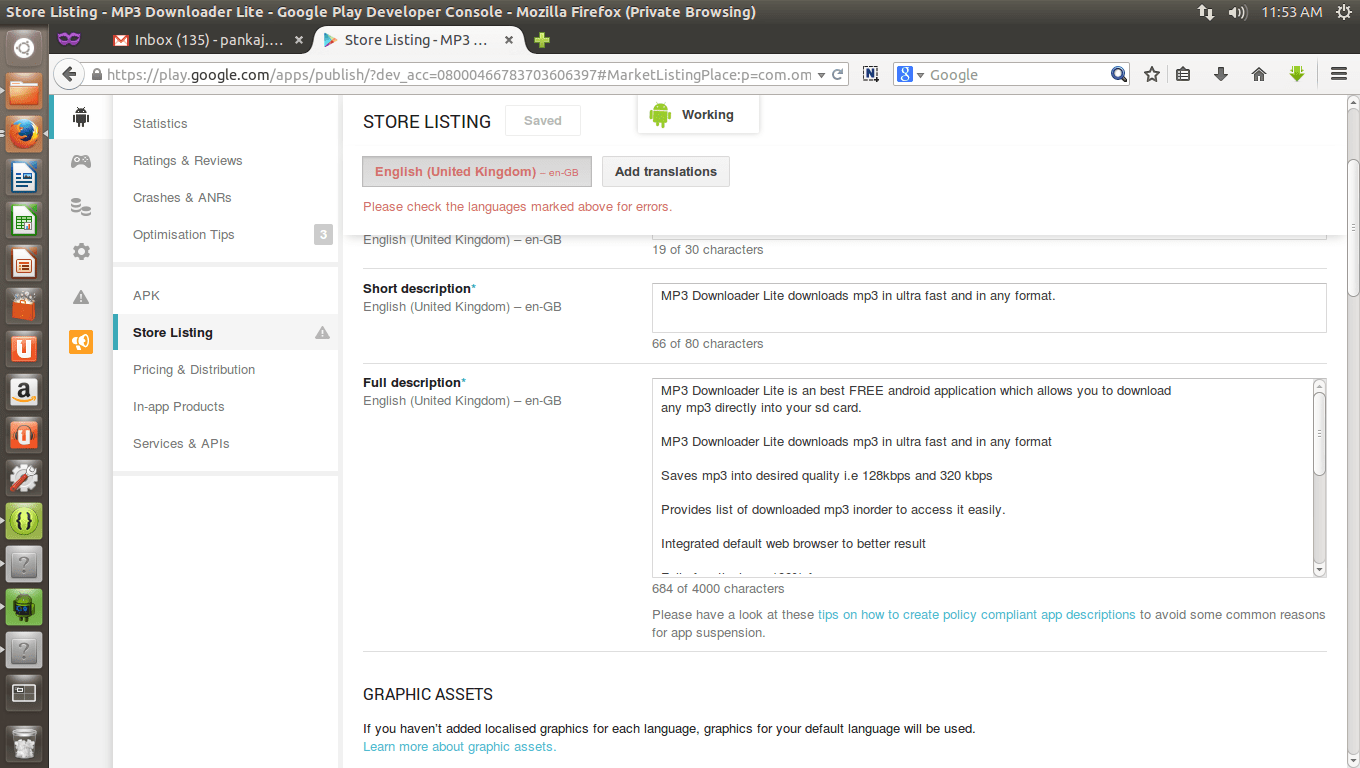Go to In-app Products
1360x768 pixels.
click(178, 407)
